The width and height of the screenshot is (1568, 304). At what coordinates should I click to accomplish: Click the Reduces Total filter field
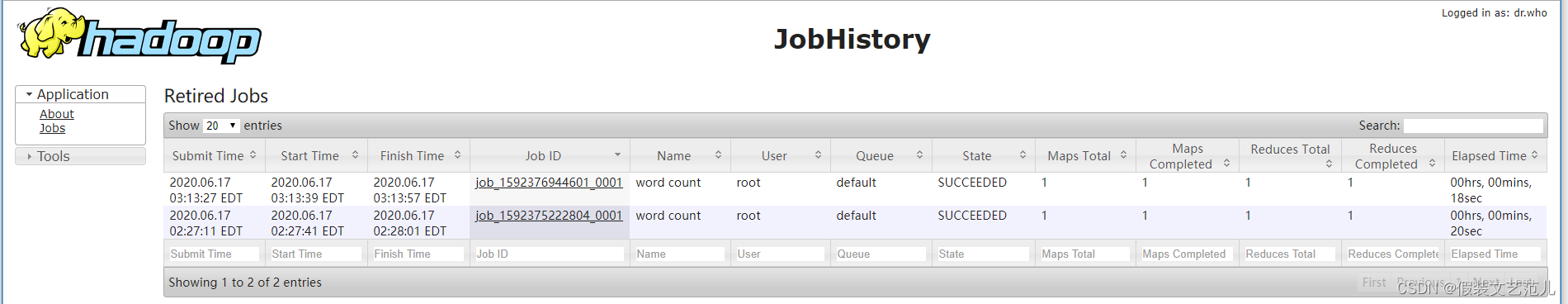point(1290,254)
